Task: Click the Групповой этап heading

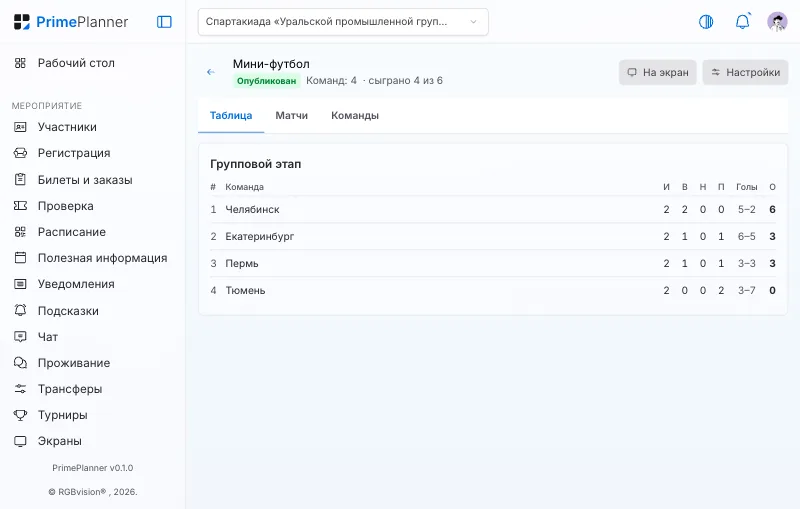Action: (x=256, y=164)
